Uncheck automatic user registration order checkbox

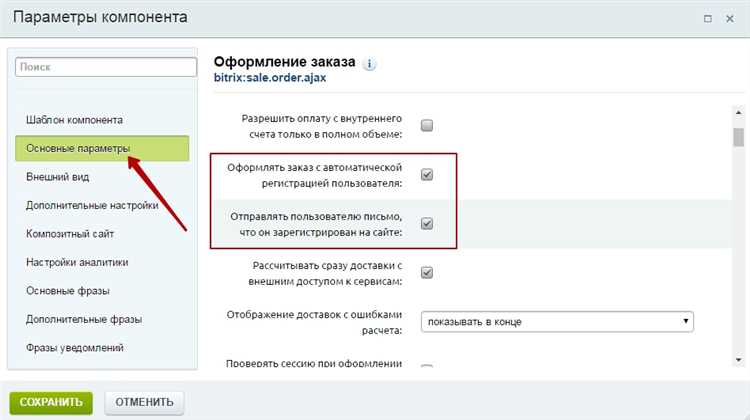427,175
